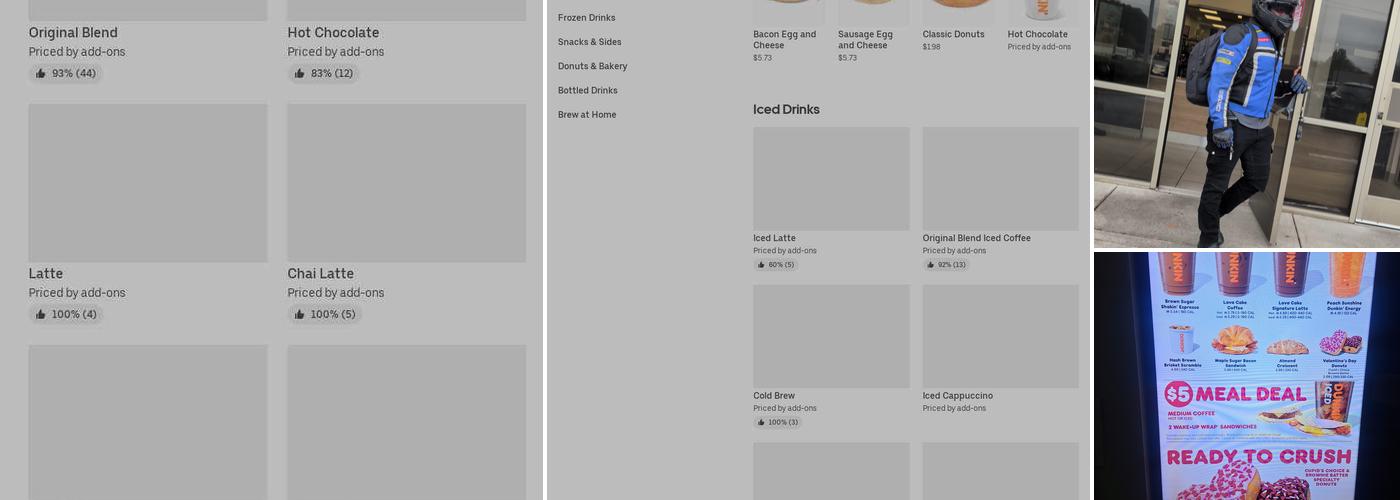Jump to Brew at Home section

click(586, 115)
